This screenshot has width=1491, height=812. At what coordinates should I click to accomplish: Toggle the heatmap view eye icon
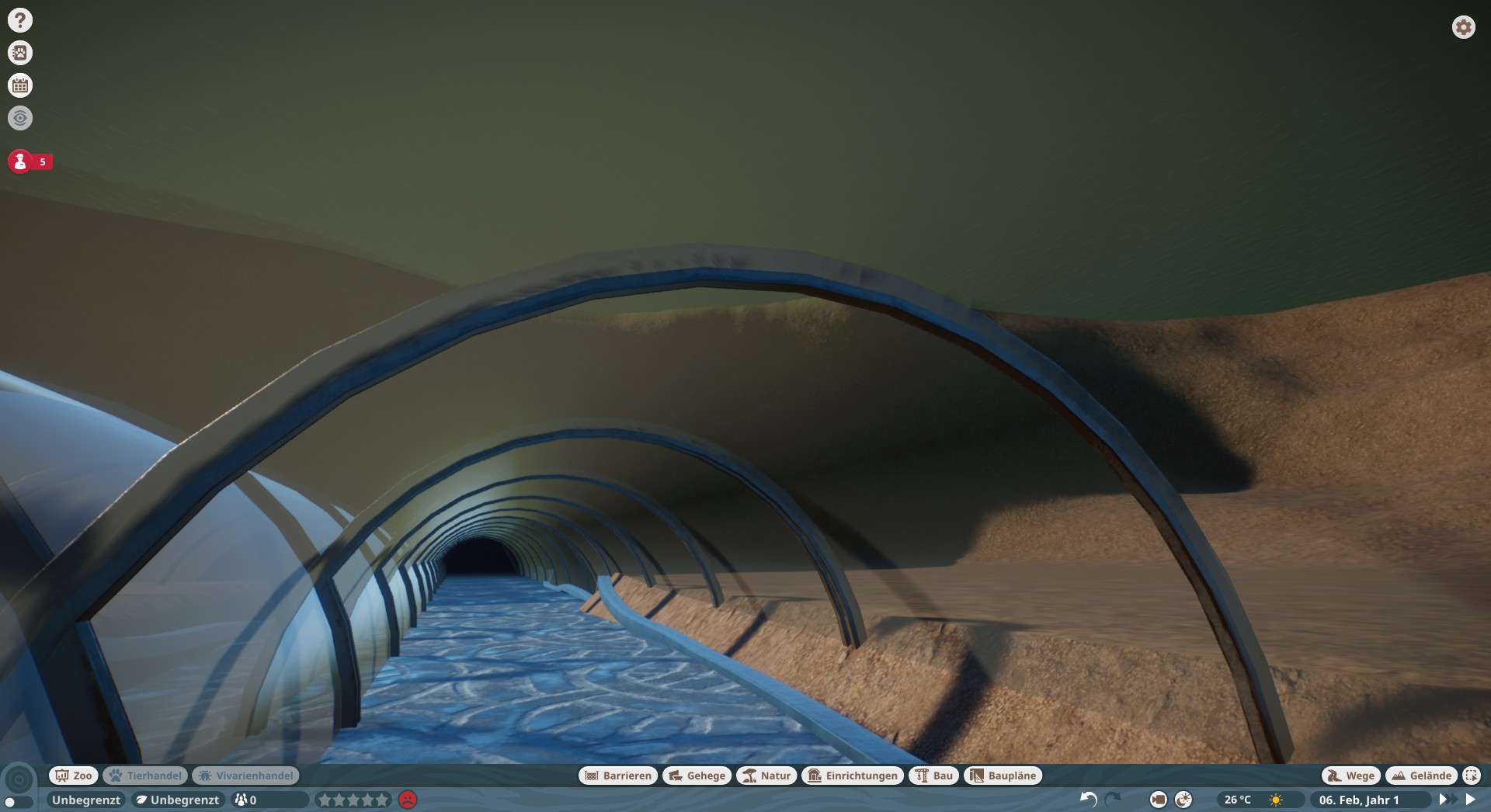(20, 118)
